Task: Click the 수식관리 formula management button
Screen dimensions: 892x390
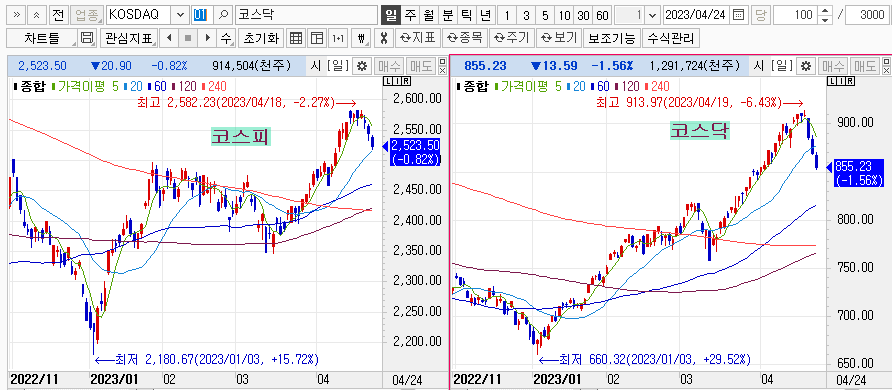Action: click(671, 39)
